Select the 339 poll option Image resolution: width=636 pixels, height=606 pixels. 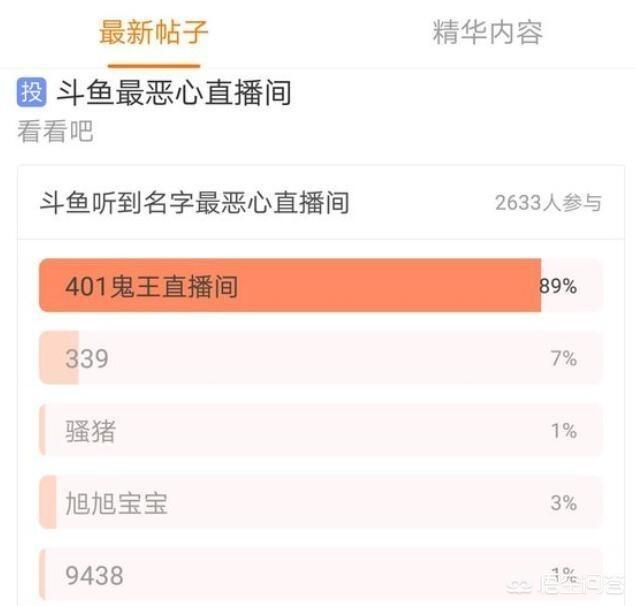[x=320, y=358]
